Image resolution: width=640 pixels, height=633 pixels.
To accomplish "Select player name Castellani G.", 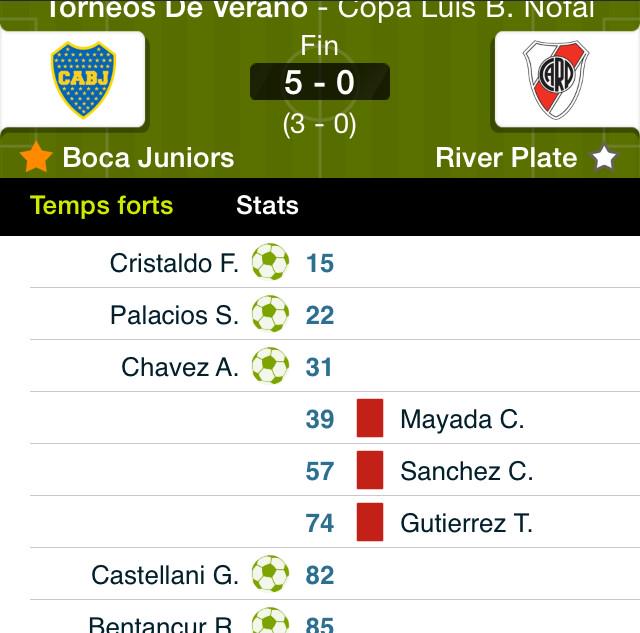I will [x=165, y=575].
